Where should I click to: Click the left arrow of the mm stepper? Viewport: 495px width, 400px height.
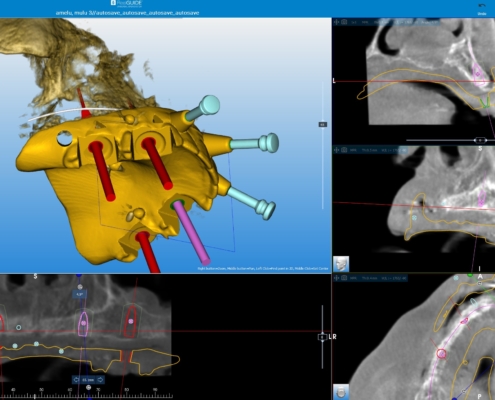[76, 380]
